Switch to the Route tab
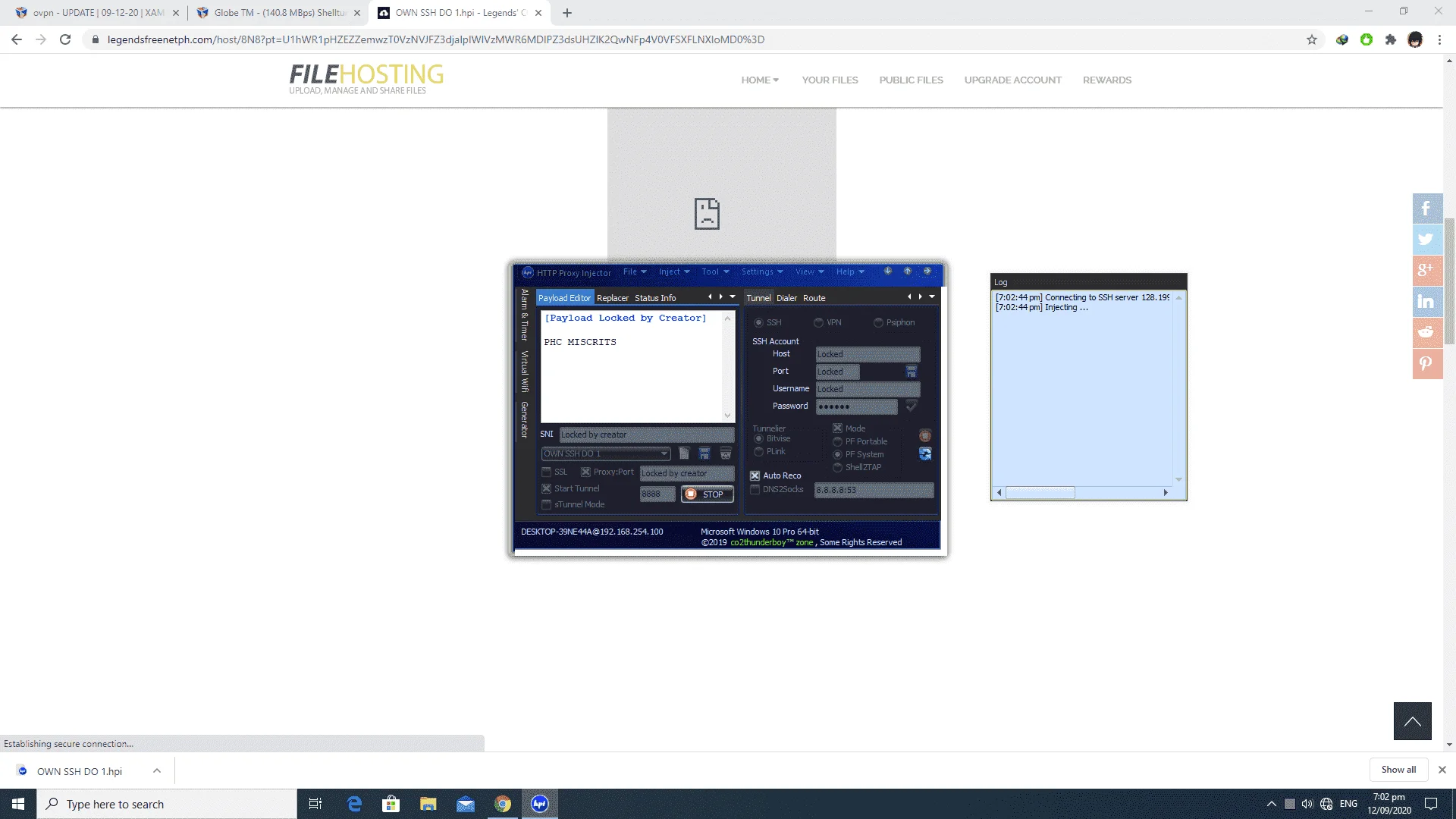 (814, 298)
